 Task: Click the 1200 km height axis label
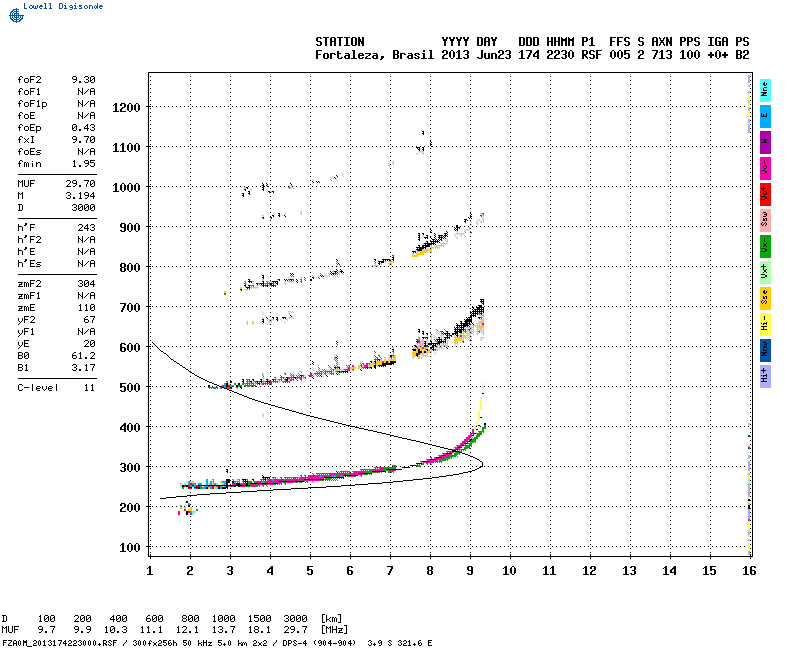pos(126,108)
